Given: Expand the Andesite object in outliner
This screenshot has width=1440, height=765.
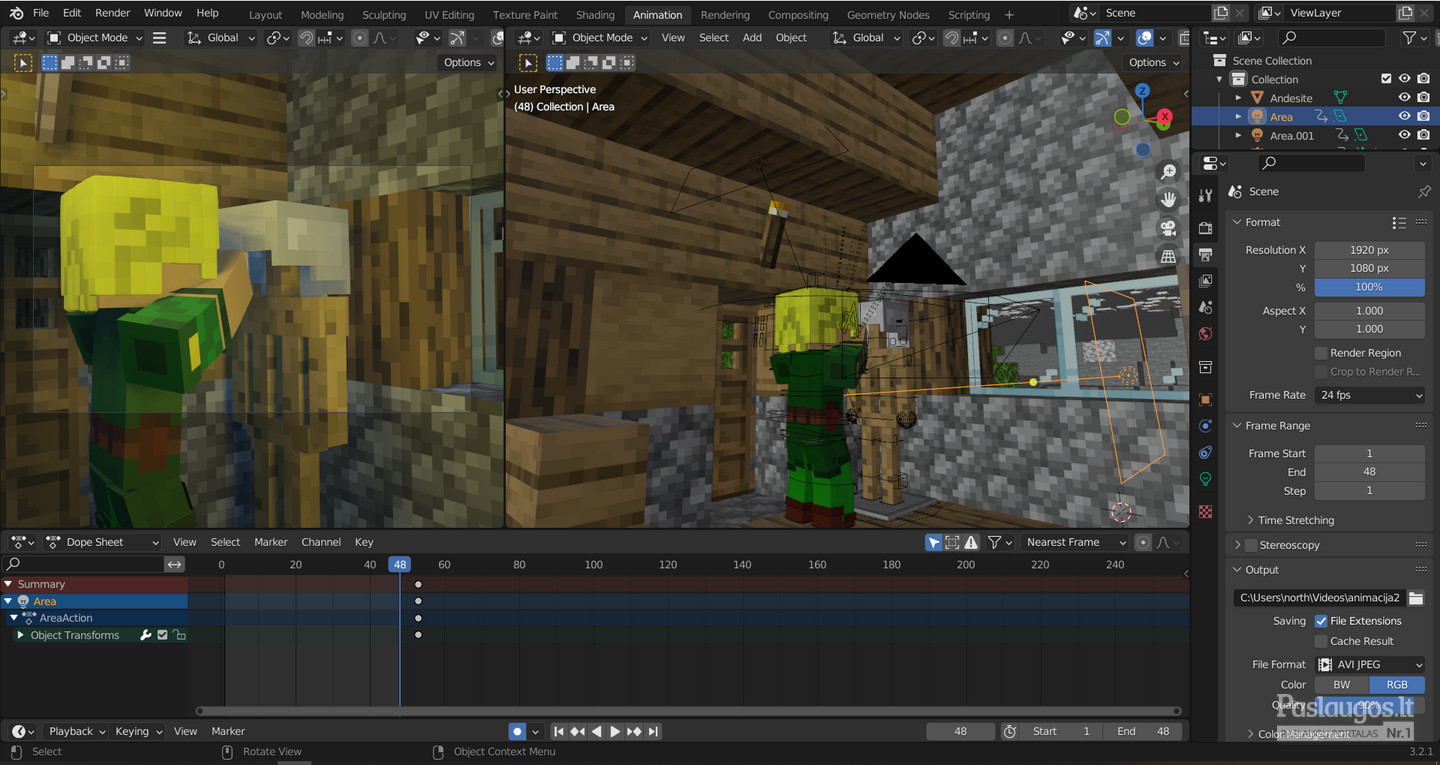Looking at the screenshot, I should pyautogui.click(x=1238, y=98).
